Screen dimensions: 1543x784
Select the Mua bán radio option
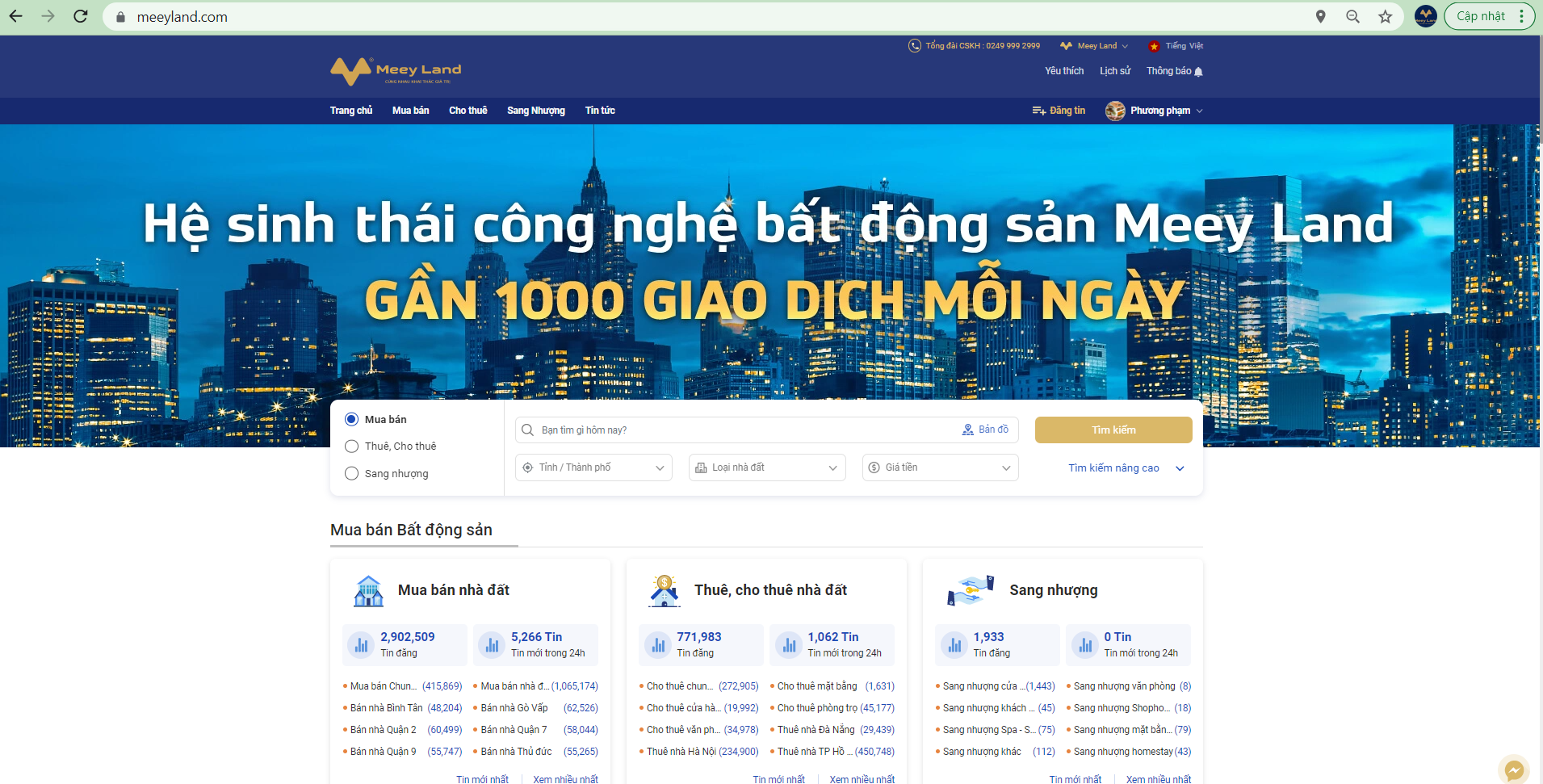coord(351,419)
